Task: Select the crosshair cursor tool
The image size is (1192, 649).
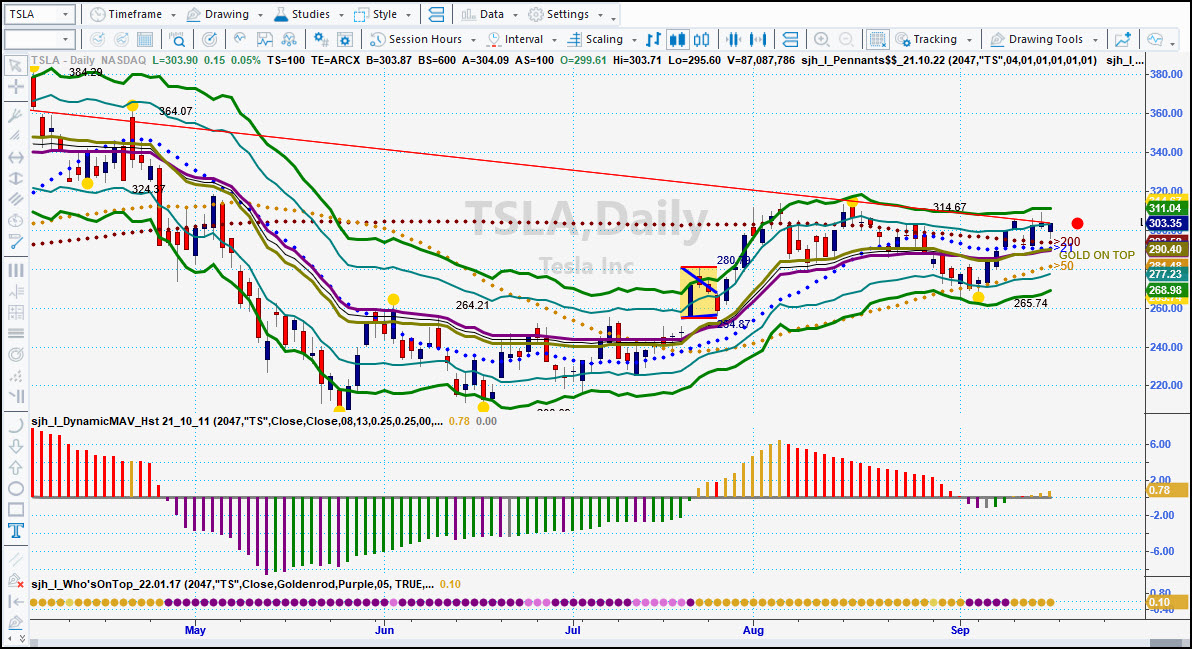Action: [x=14, y=87]
